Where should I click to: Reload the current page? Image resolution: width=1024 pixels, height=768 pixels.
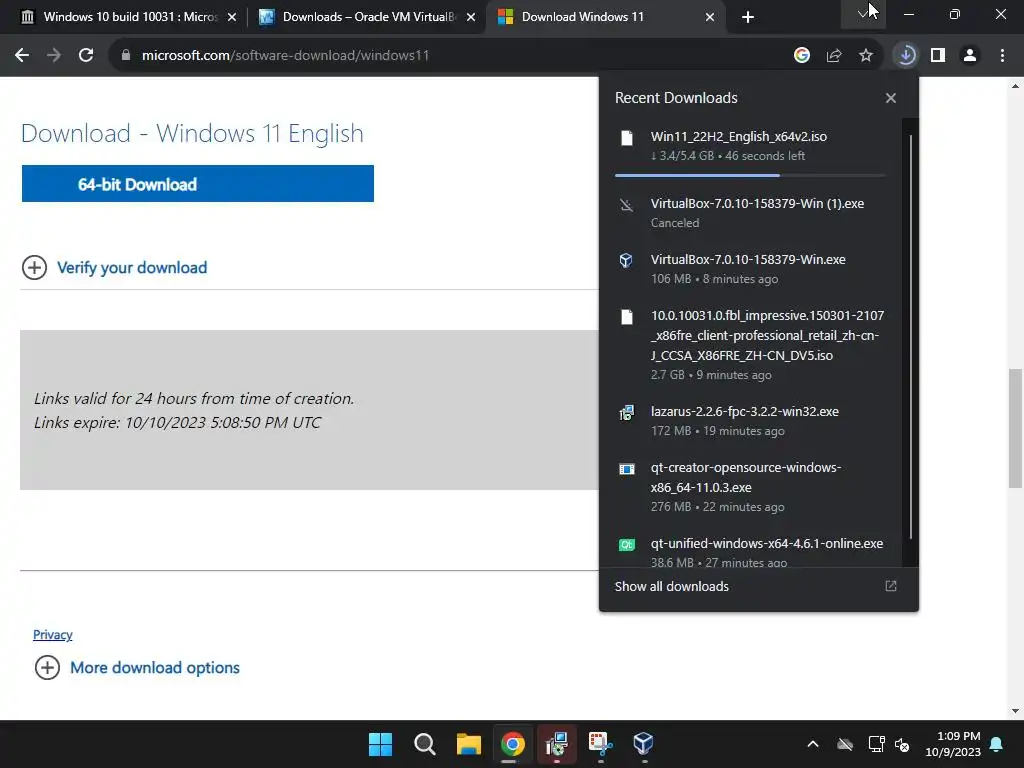[86, 56]
